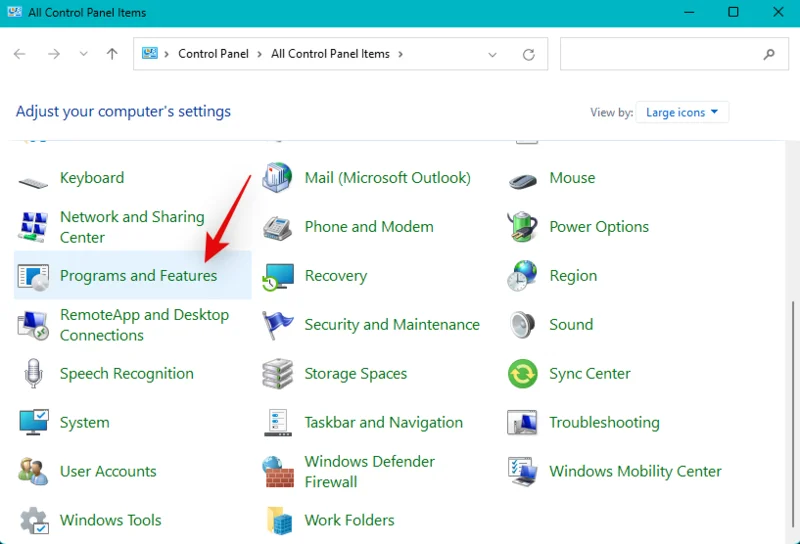Open the Taskbar and Navigation icon
Image resolution: width=800 pixels, height=544 pixels.
tap(278, 423)
